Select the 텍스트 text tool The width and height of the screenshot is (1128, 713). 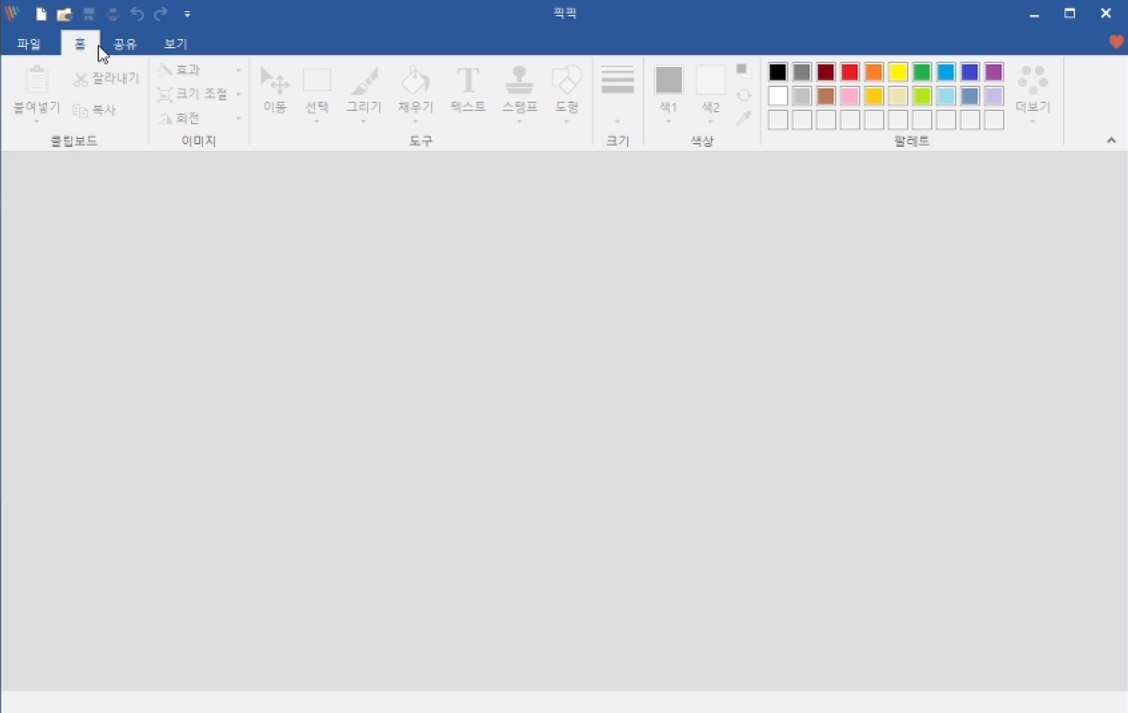(x=468, y=90)
